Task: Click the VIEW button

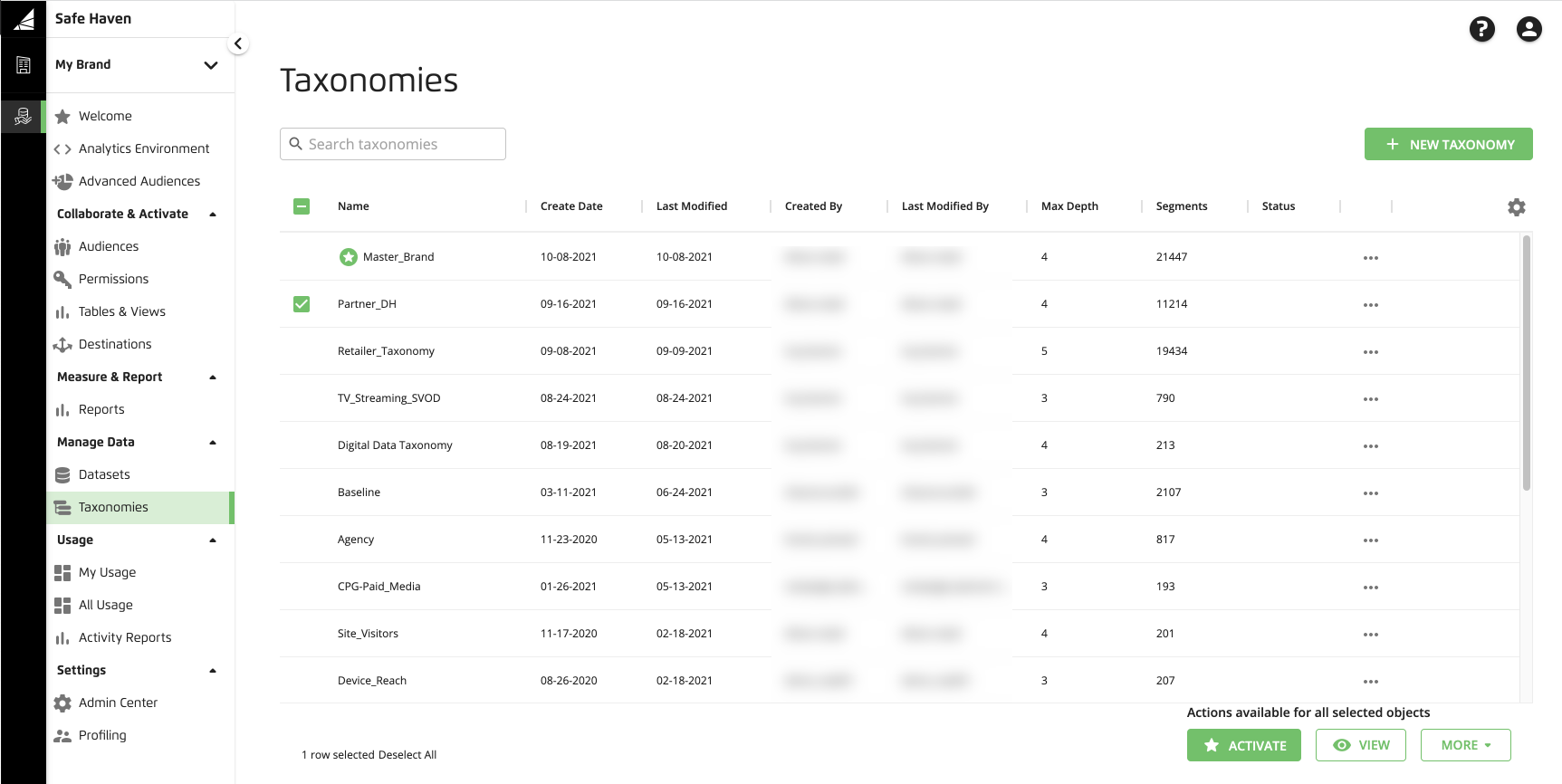Action: point(1360,745)
